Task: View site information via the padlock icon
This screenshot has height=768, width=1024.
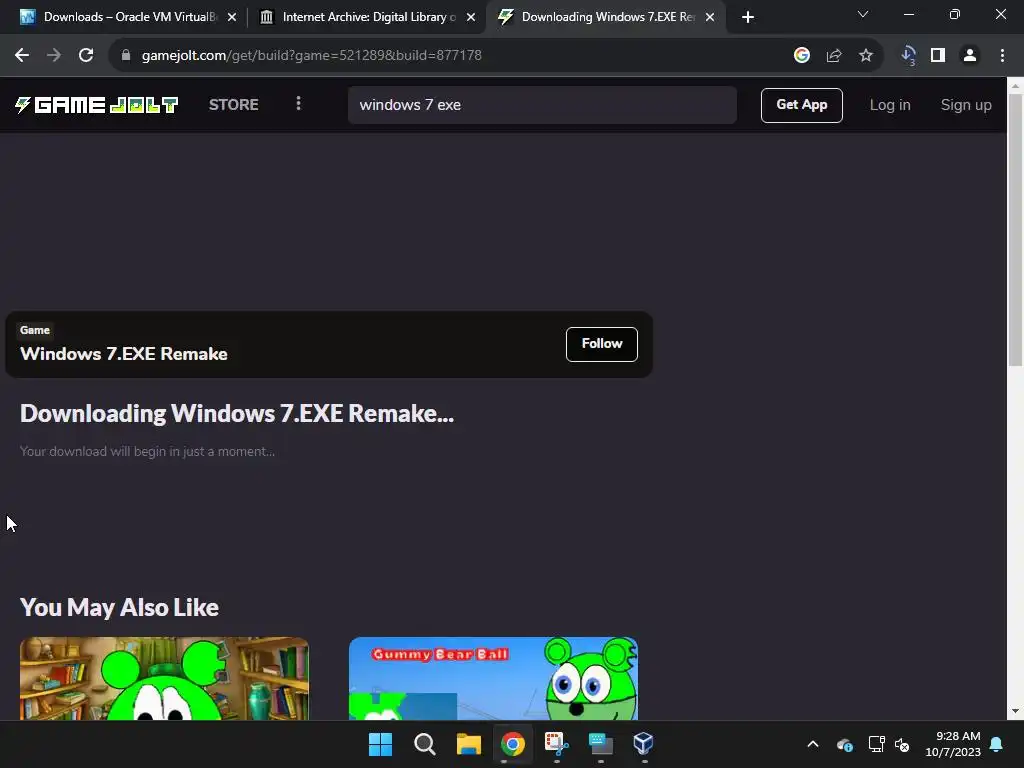Action: (x=126, y=56)
